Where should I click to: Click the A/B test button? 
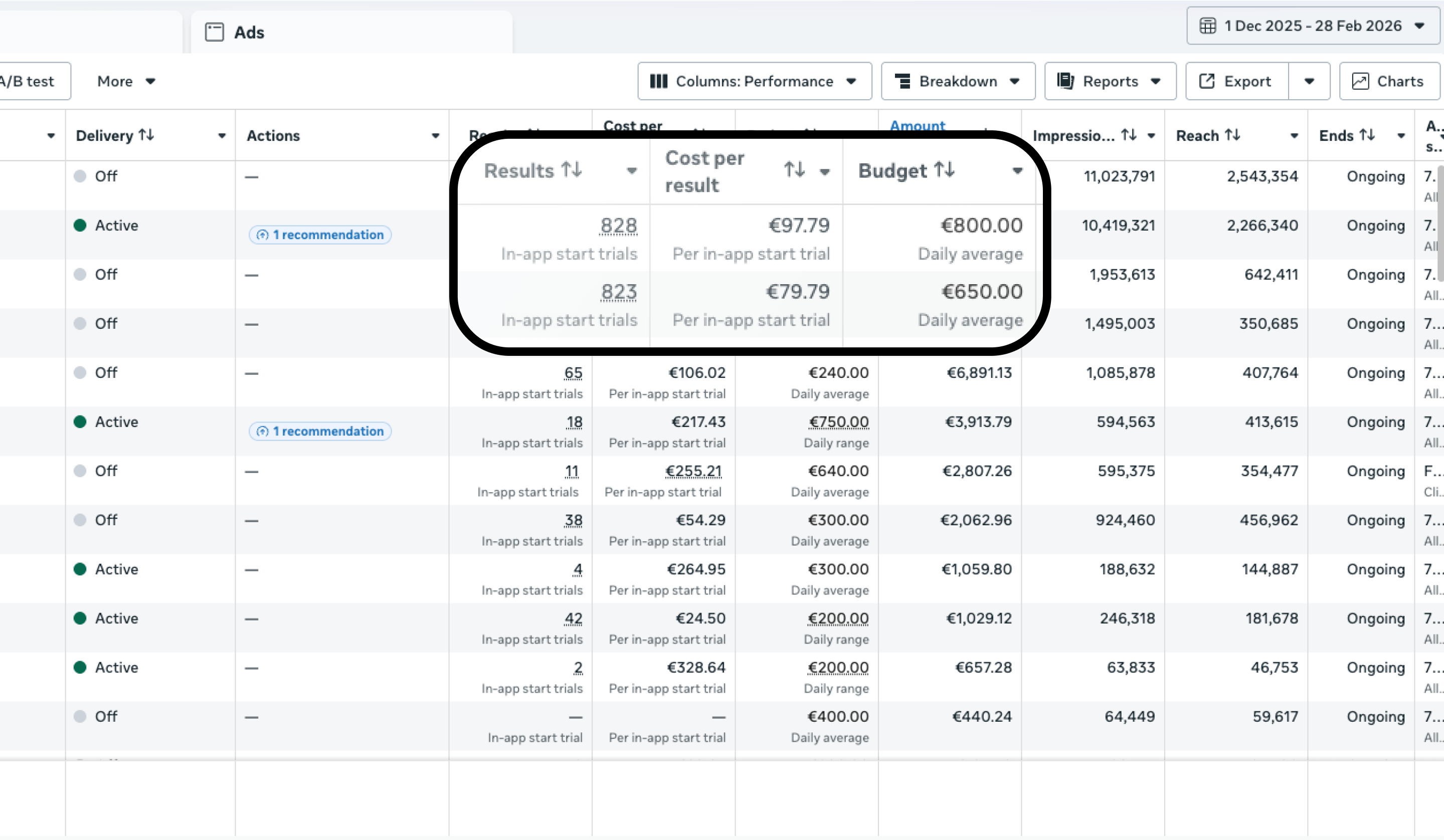(28, 81)
